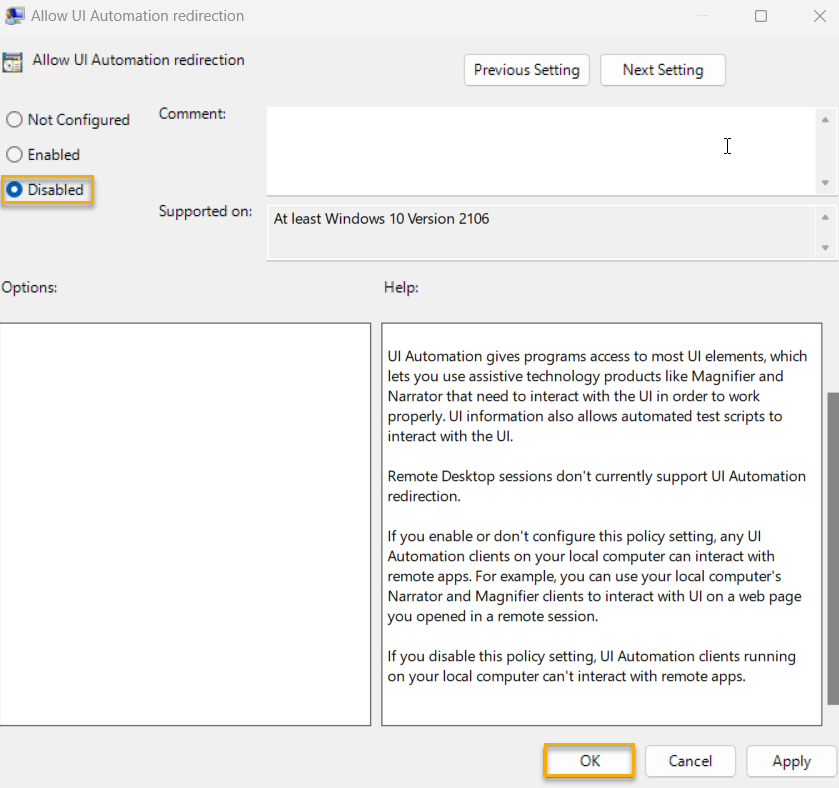The image size is (839, 788).
Task: Select the Enabled radio button
Action: pyautogui.click(x=14, y=154)
